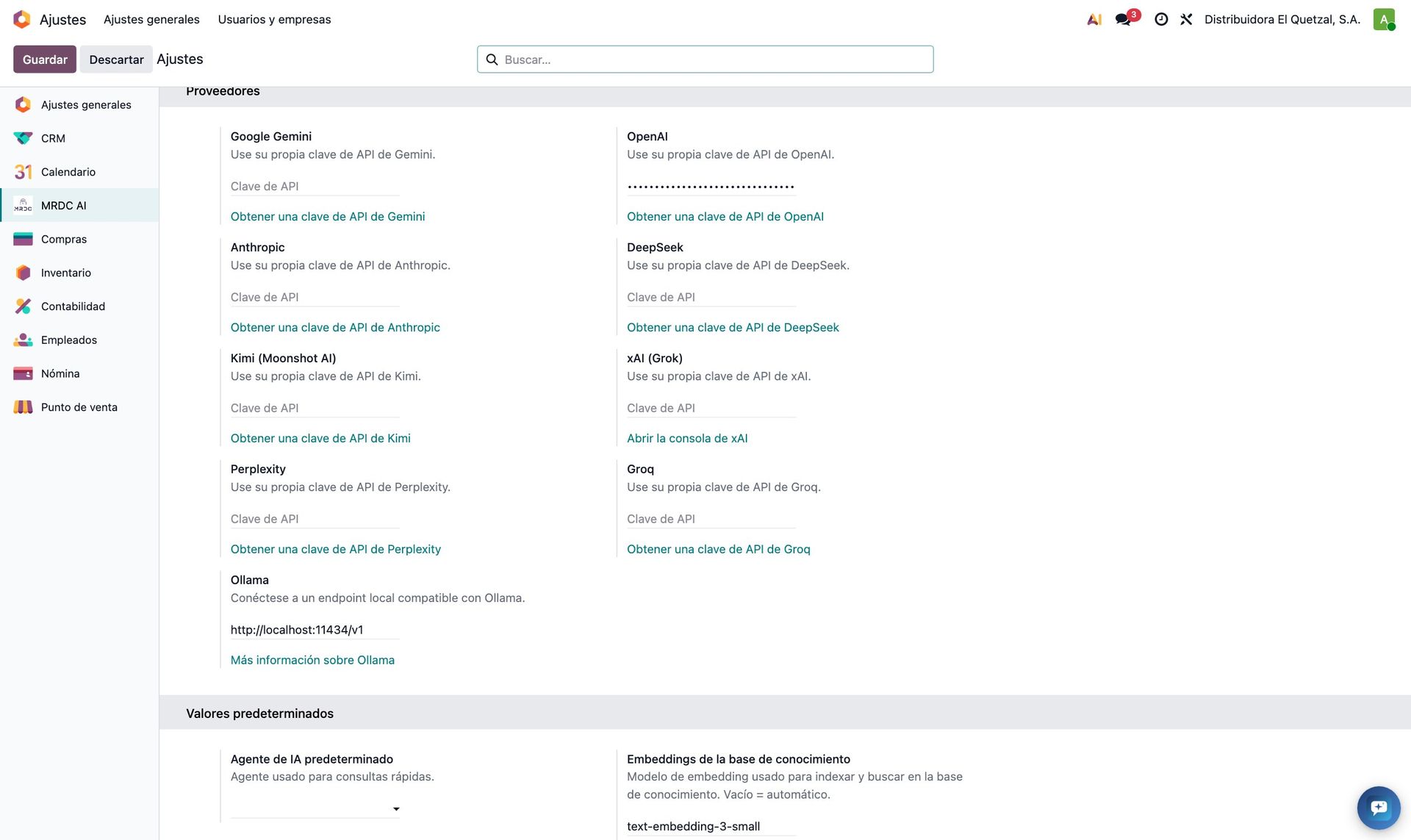The image size is (1411, 840).
Task: Open the Abrir la consola de xAI link
Action: tap(687, 439)
